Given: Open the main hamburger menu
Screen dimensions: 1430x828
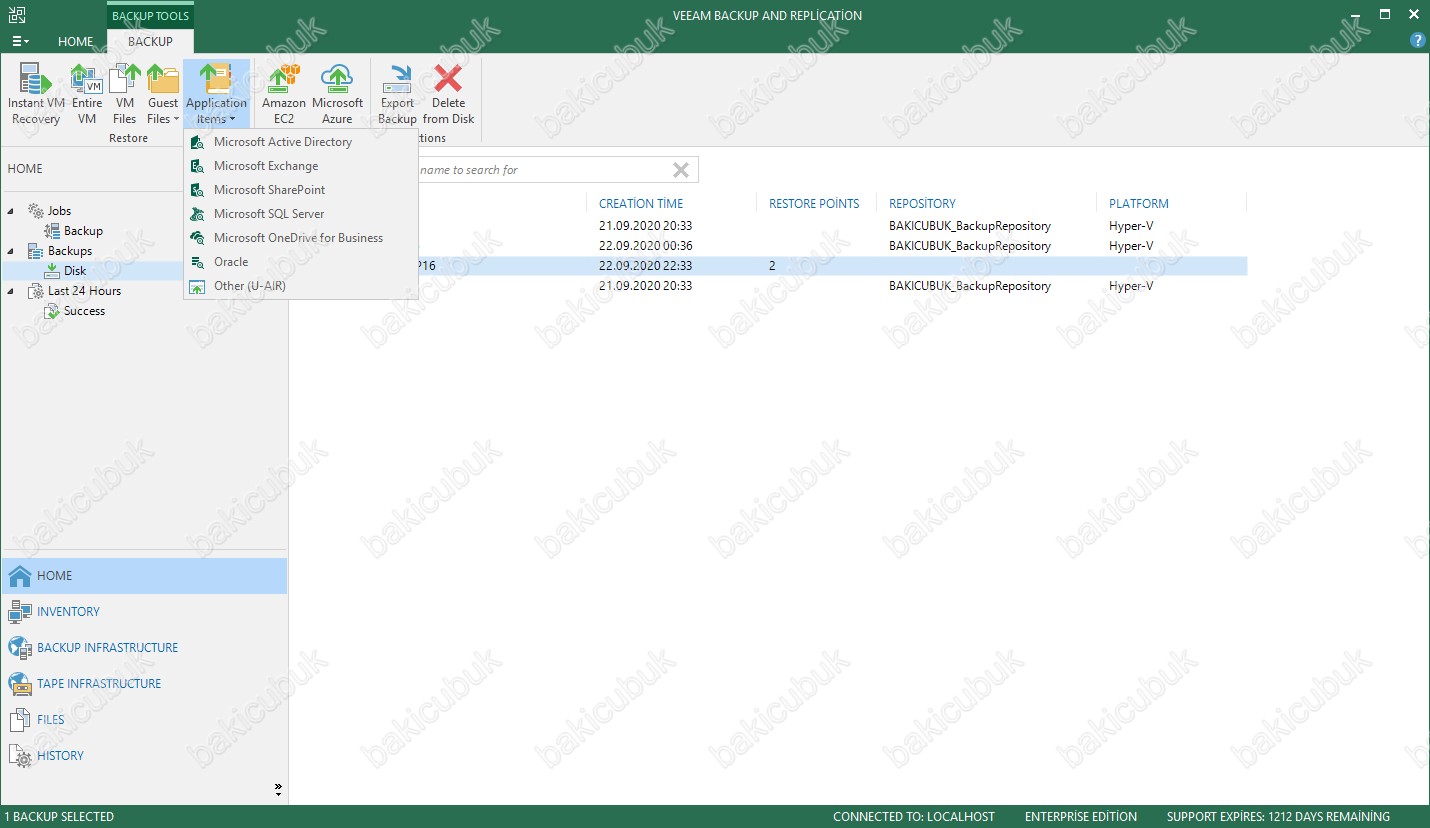Looking at the screenshot, I should coord(20,42).
